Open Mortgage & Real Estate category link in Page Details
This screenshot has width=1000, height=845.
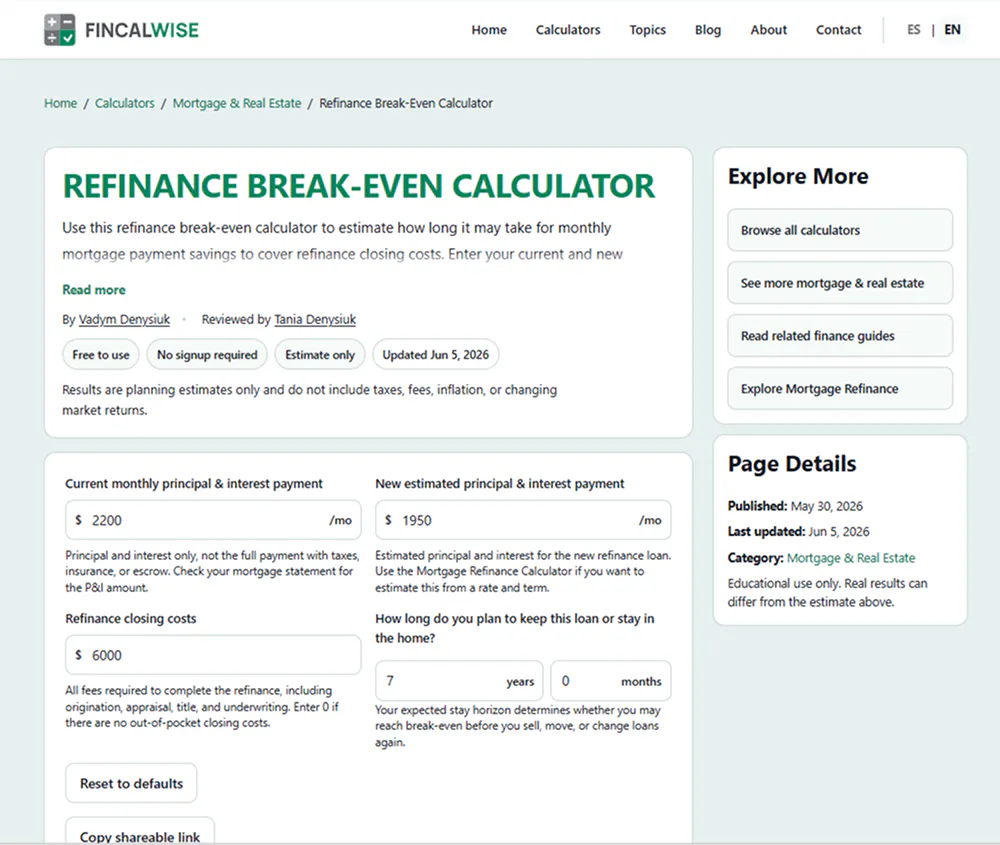(851, 558)
